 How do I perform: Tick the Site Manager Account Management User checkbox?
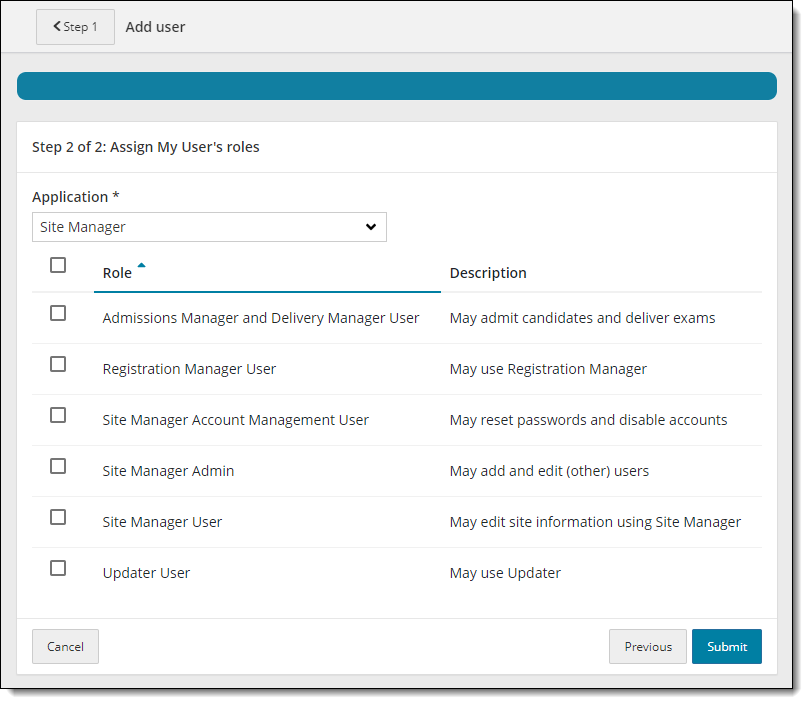tap(58, 415)
